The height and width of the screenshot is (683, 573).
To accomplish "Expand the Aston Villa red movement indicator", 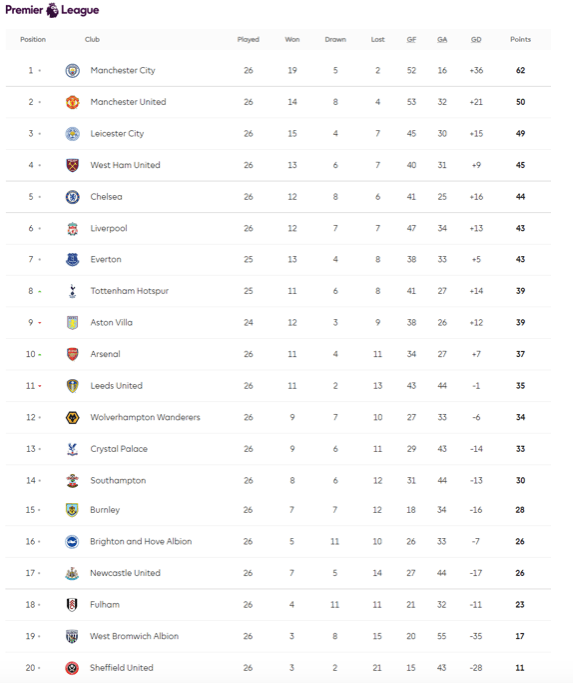I will point(40,323).
